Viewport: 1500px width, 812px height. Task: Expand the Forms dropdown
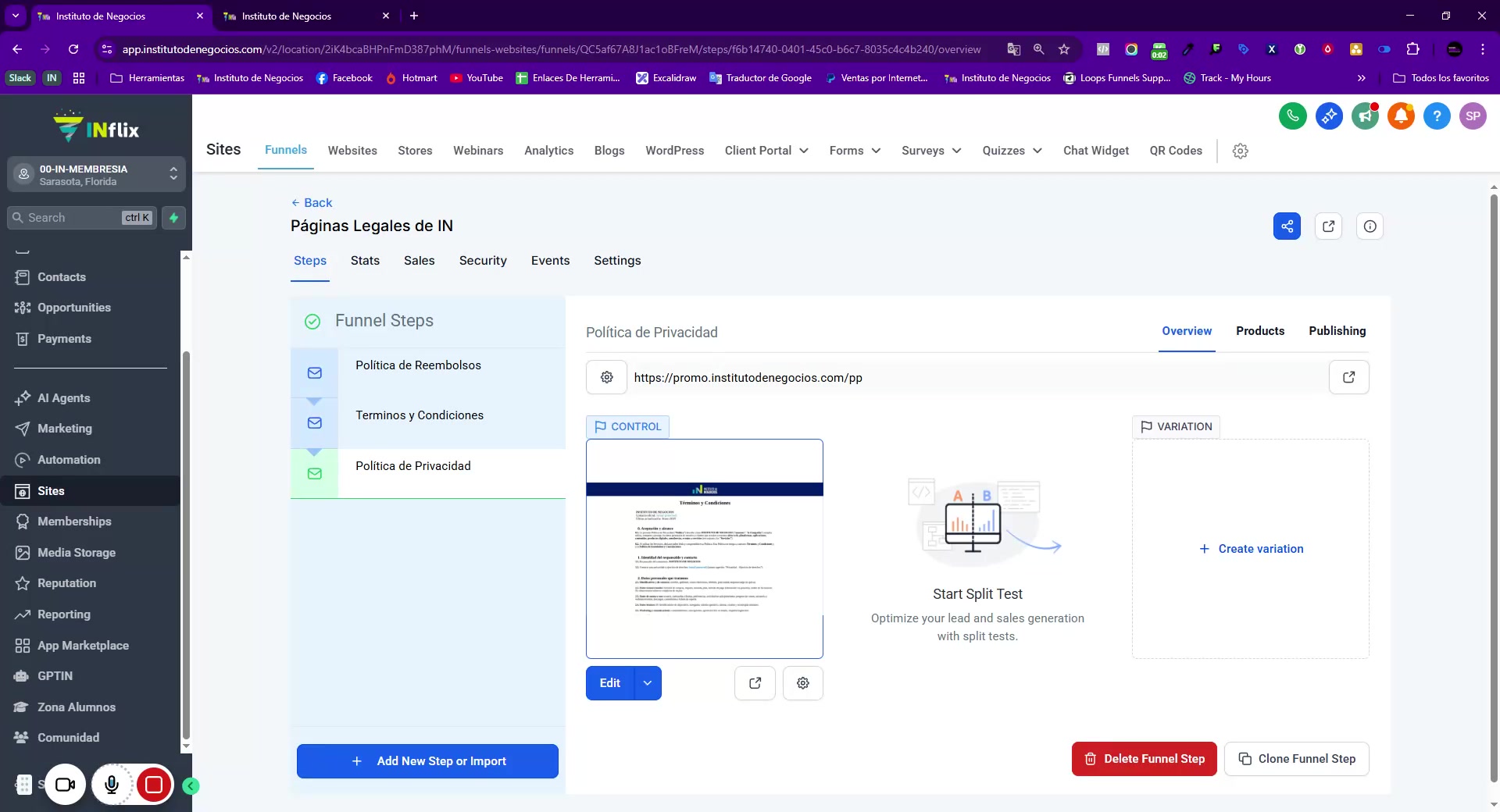pos(855,151)
